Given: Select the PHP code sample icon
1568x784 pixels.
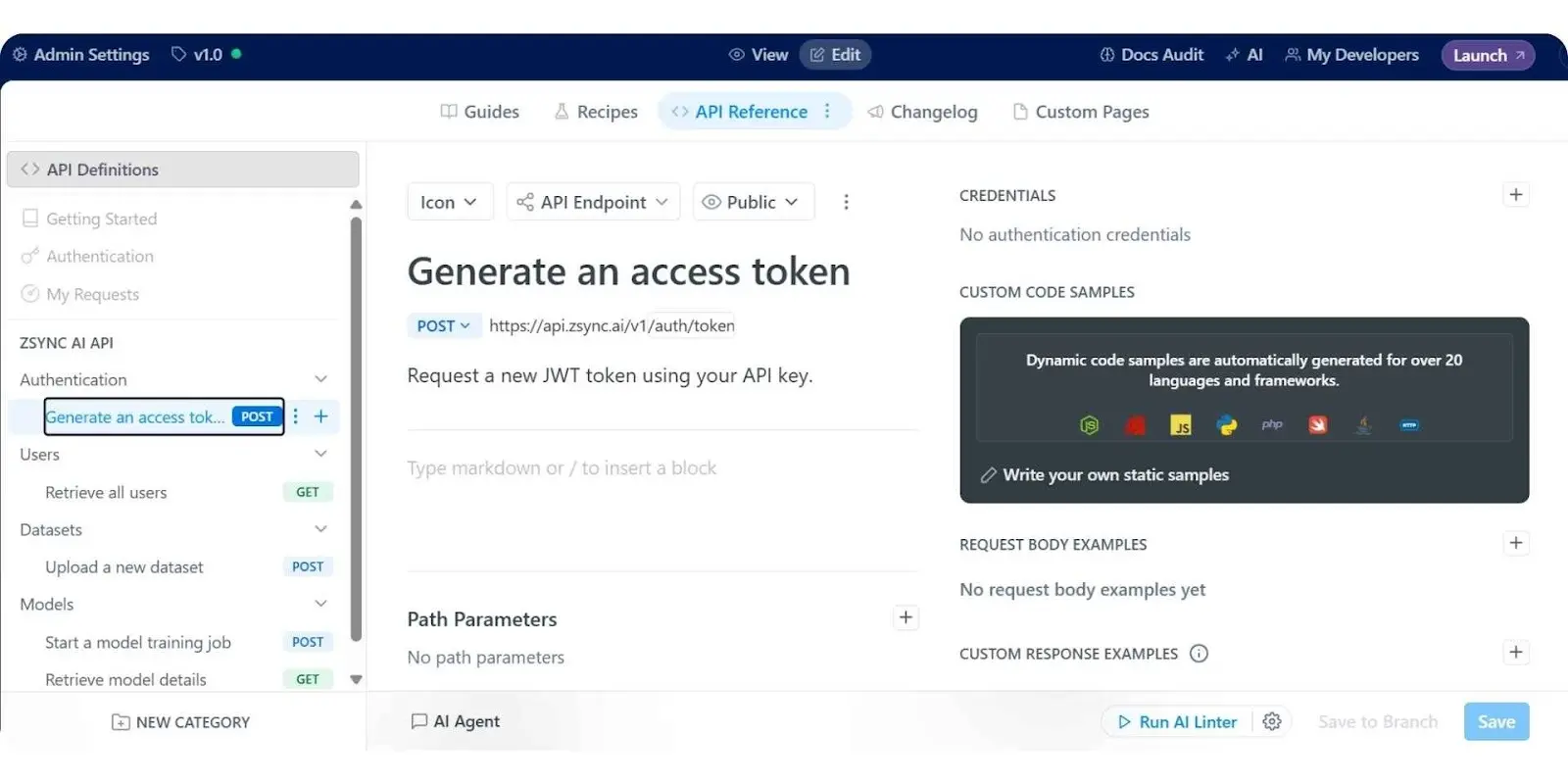Looking at the screenshot, I should pos(1272,424).
